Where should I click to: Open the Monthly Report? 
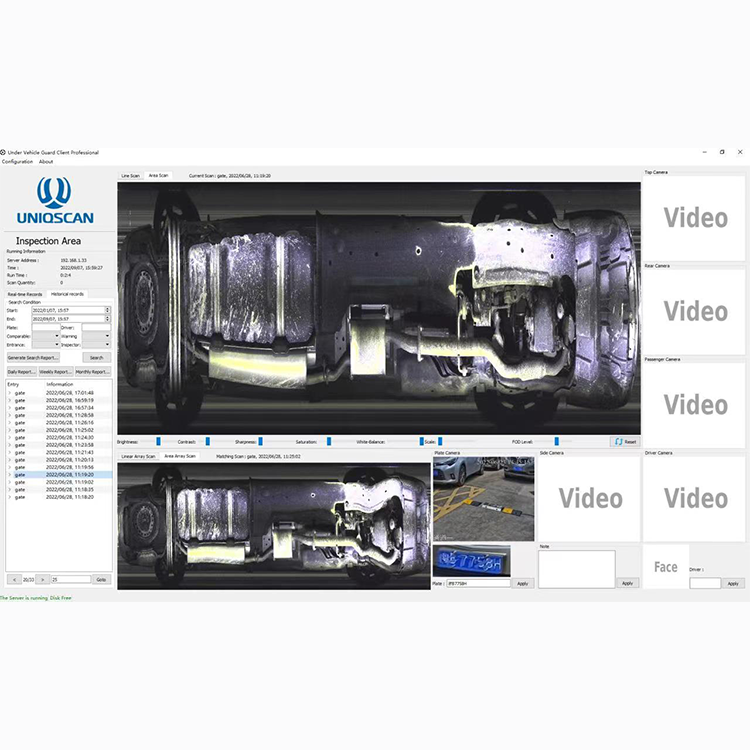click(93, 372)
